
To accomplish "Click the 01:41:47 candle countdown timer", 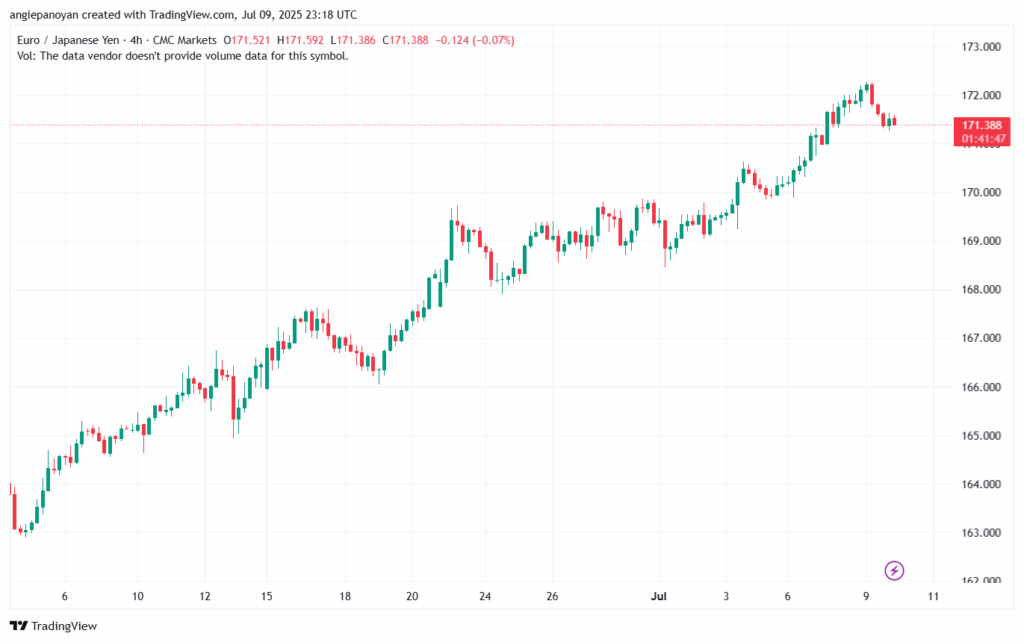I will (x=982, y=139).
